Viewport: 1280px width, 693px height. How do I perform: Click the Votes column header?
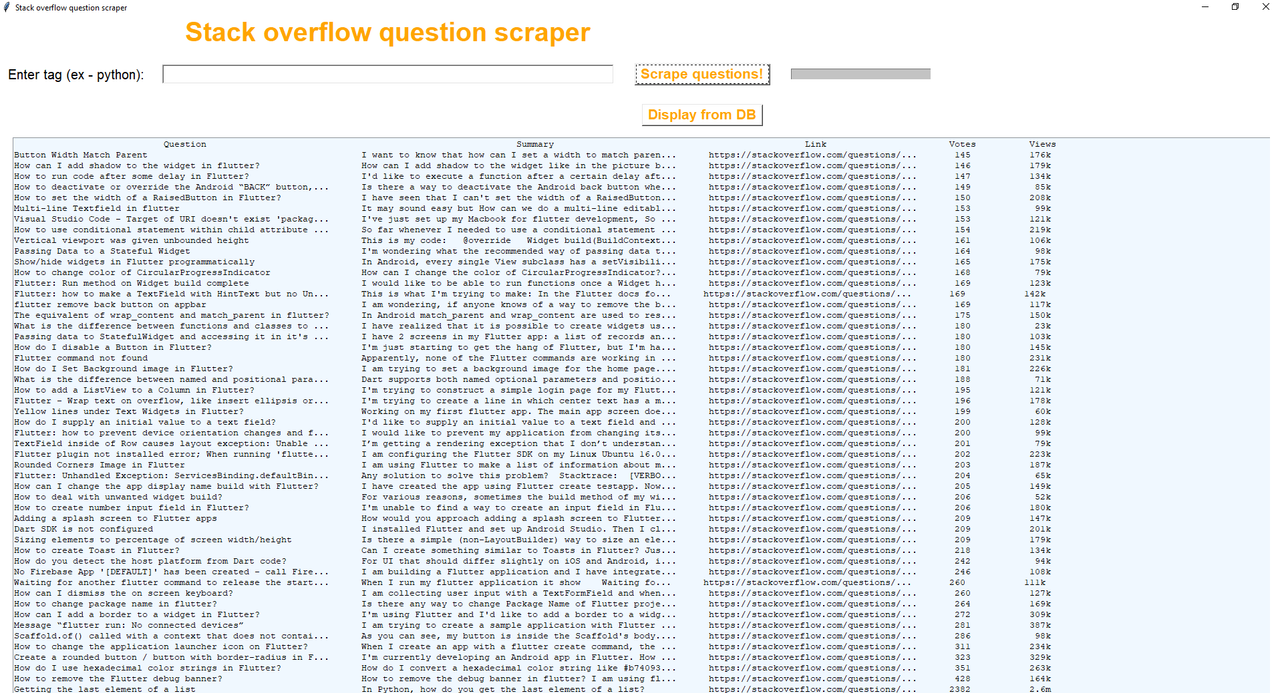962,144
